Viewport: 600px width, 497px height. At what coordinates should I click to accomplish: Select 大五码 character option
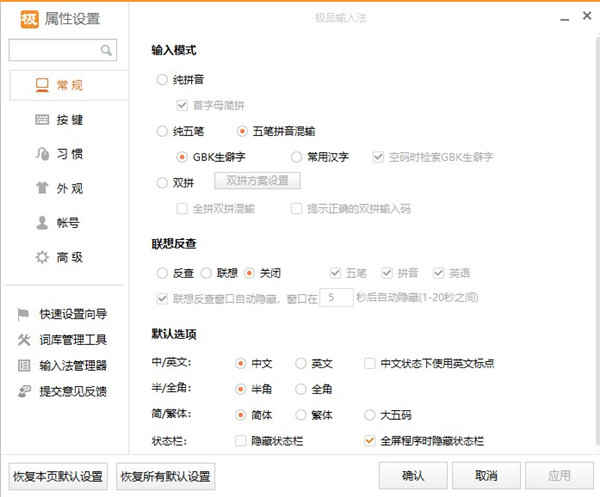tap(370, 415)
